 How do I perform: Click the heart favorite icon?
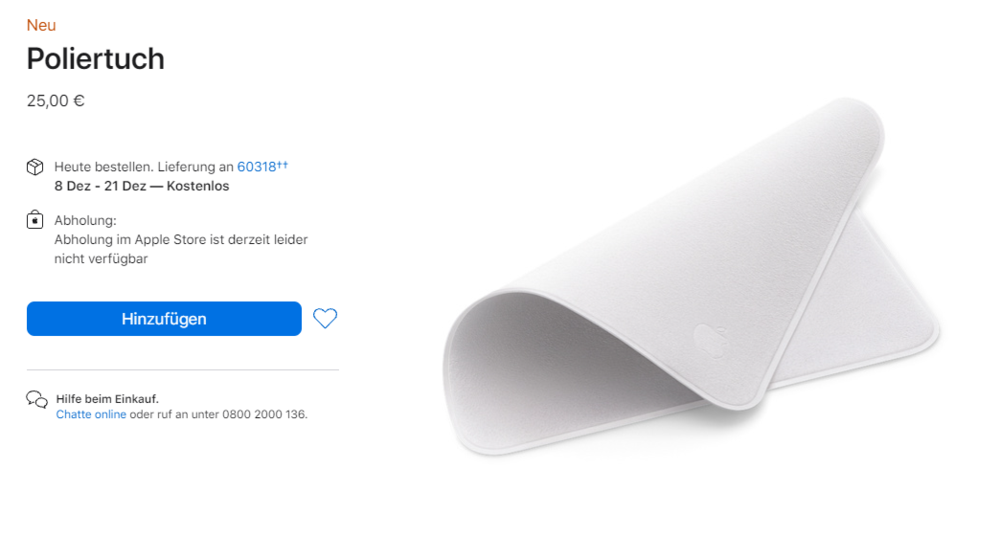(325, 318)
